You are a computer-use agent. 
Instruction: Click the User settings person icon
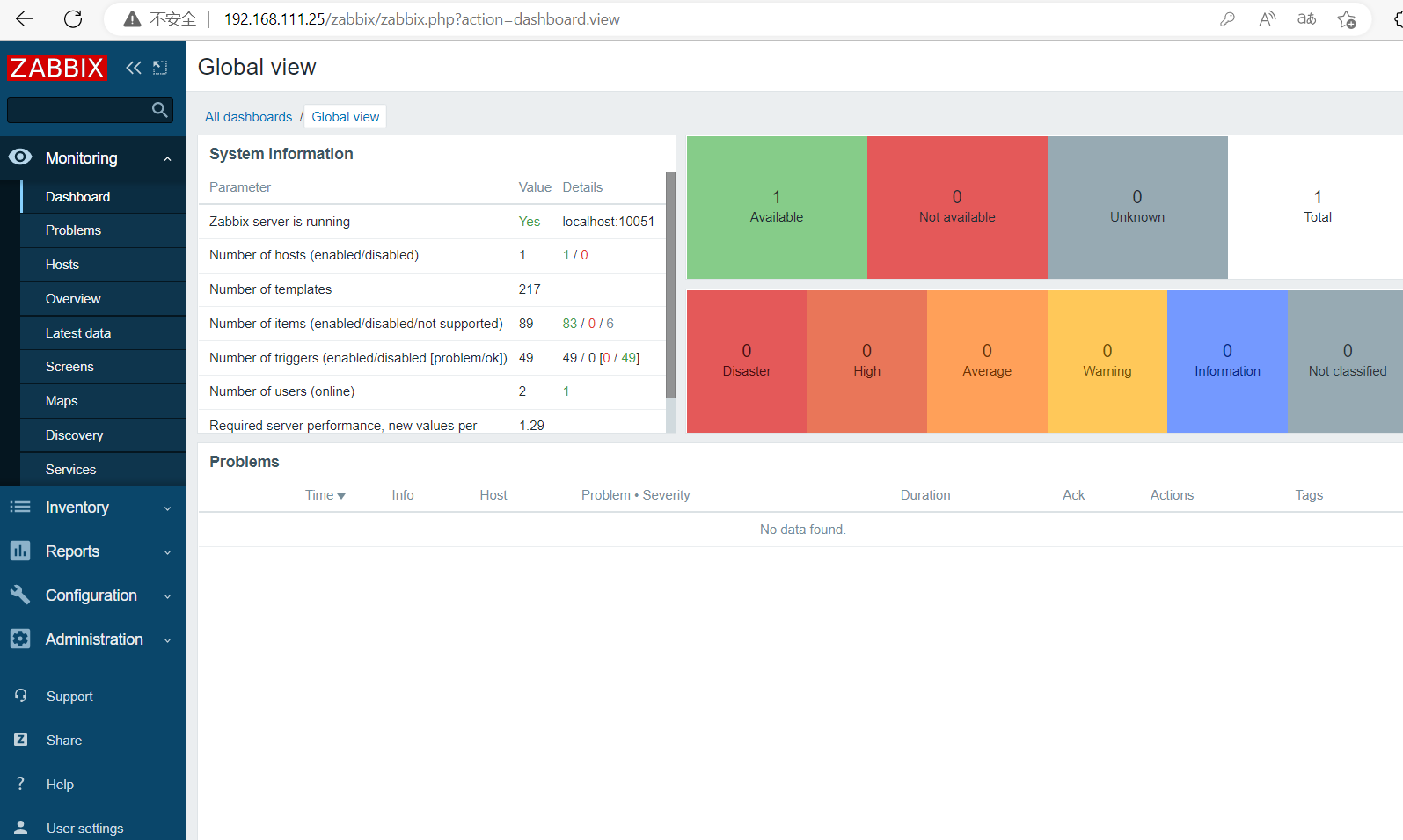20,828
